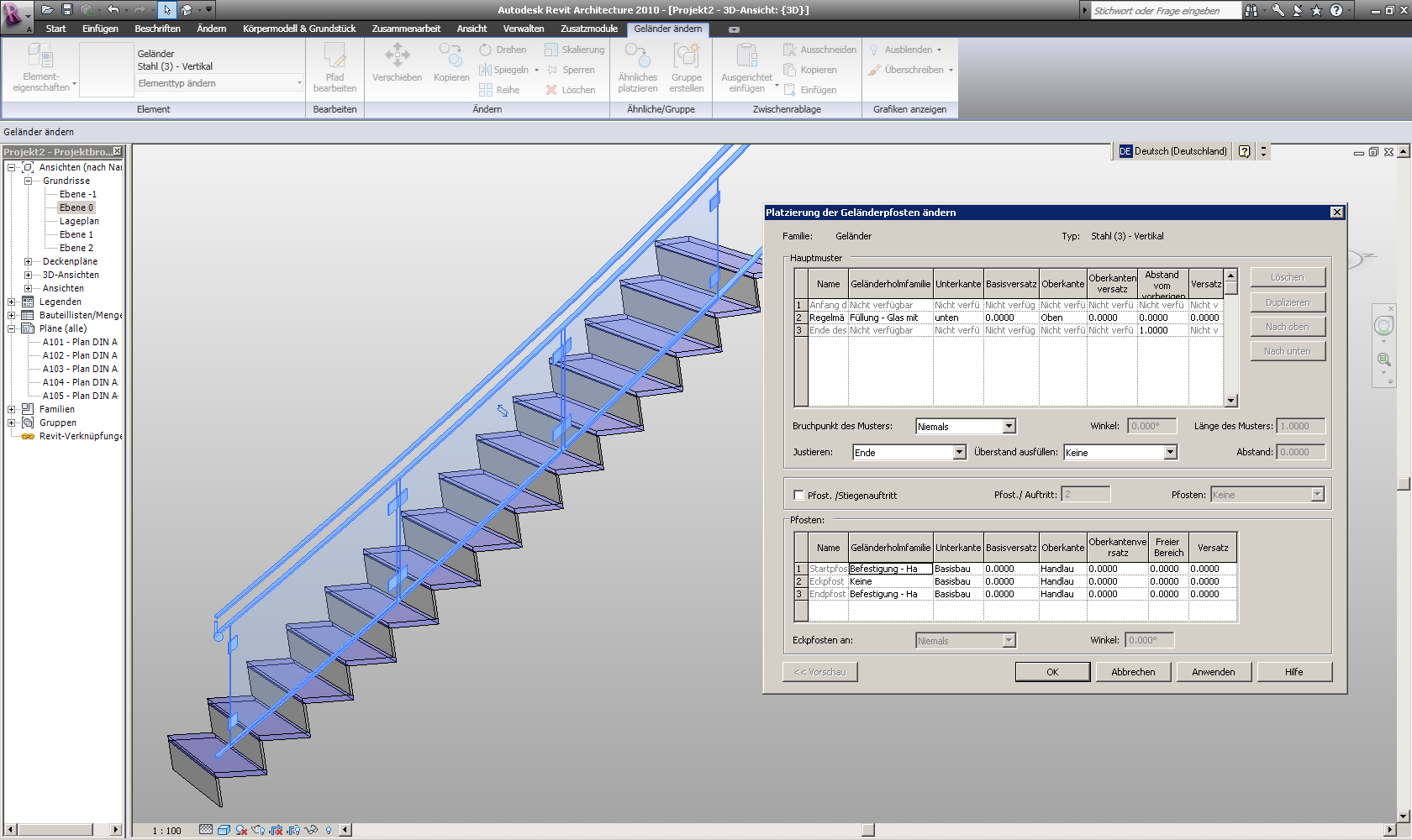Viewport: 1412px width, 840px height.
Task: Click the 1 : 100 view scale
Action: click(x=166, y=831)
